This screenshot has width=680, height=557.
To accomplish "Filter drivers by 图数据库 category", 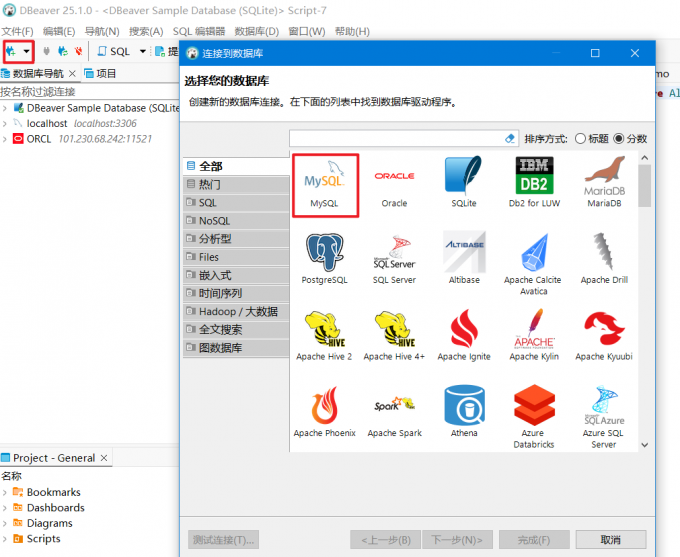I will [236, 348].
